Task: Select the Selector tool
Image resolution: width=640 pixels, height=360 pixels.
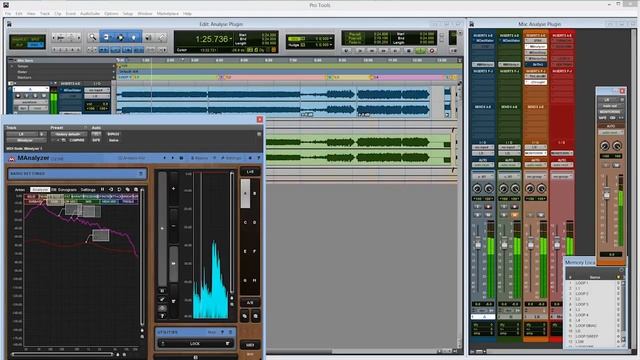Action: (x=120, y=37)
